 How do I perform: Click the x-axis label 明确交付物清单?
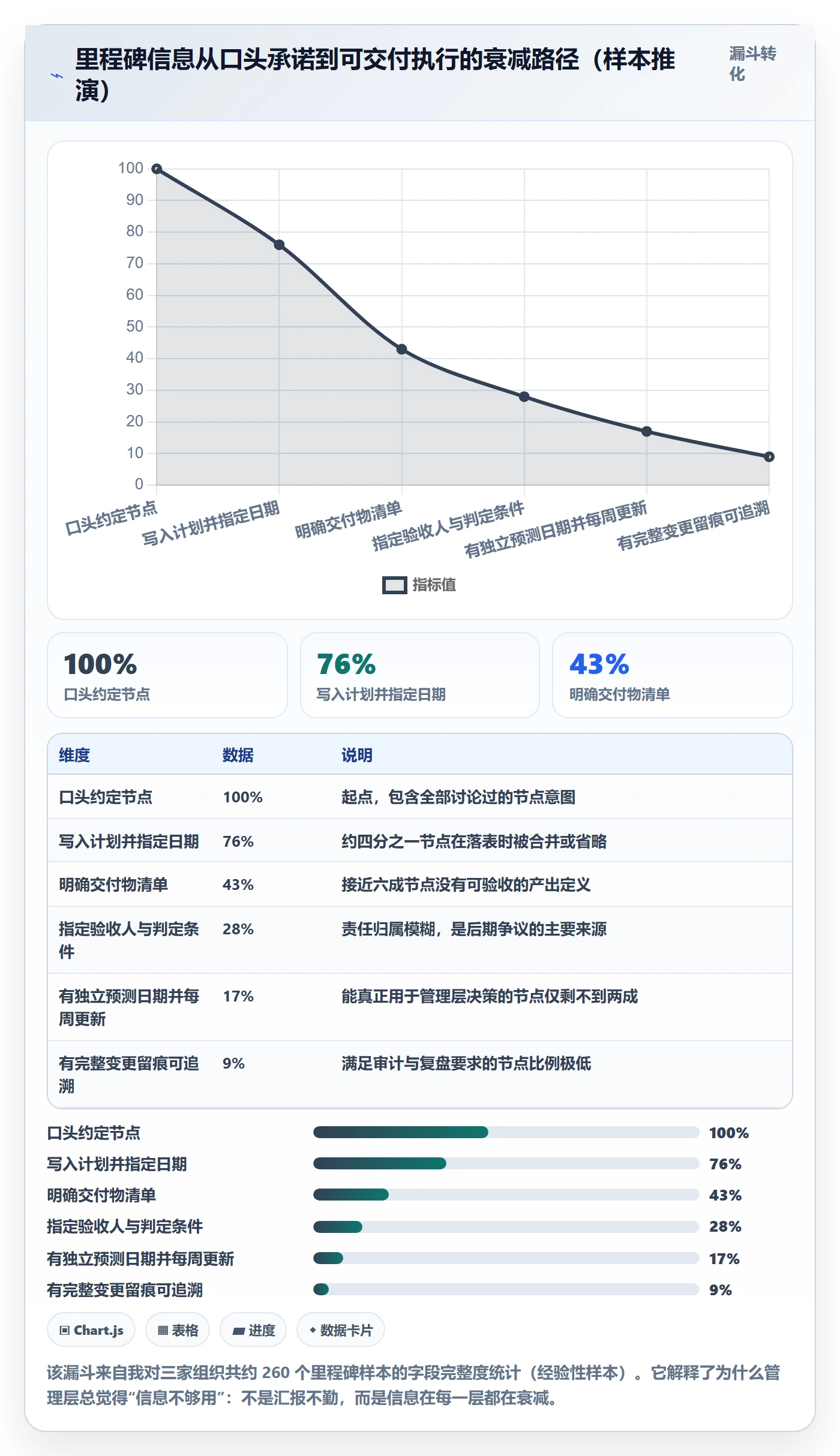pos(348,520)
